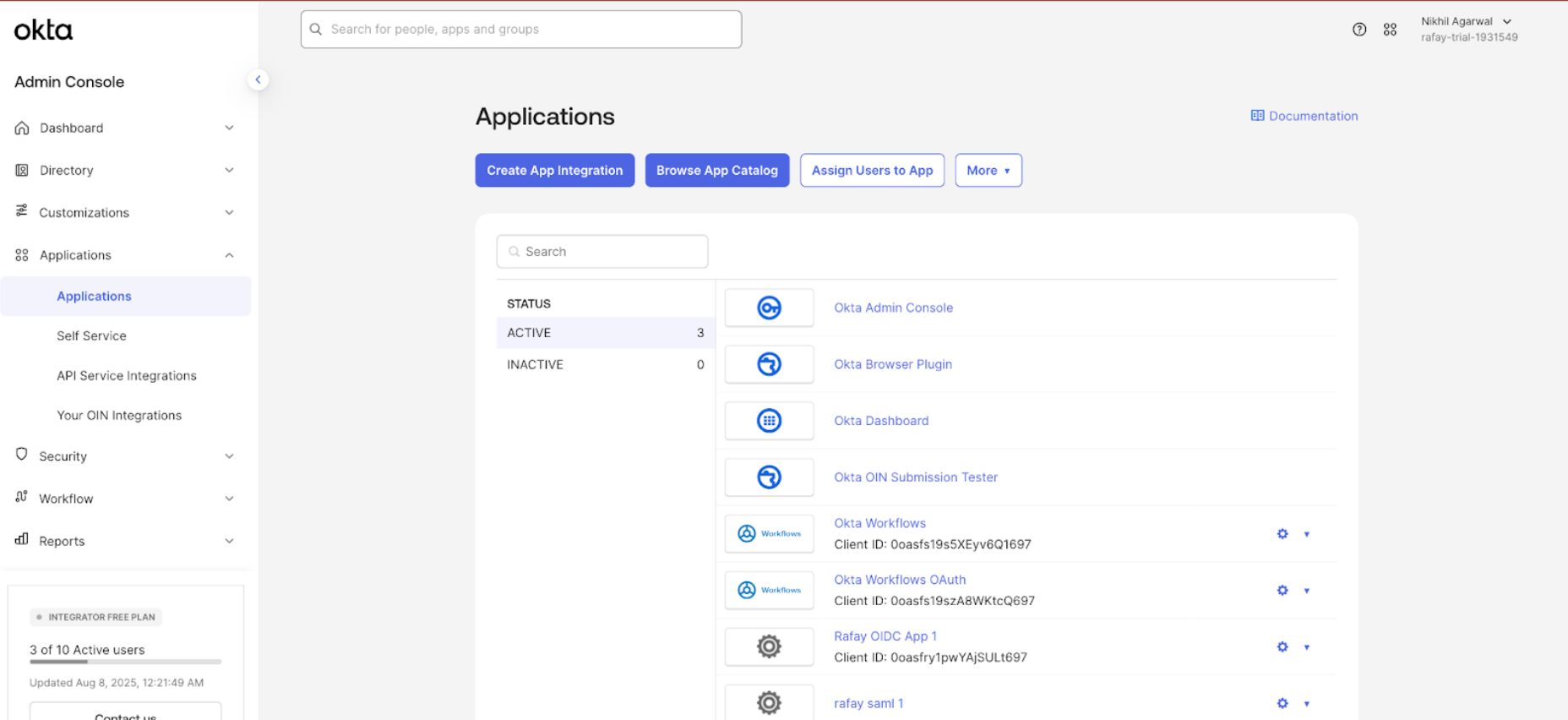Click the gear icon for Rafay OIDC App 1

pos(1282,647)
